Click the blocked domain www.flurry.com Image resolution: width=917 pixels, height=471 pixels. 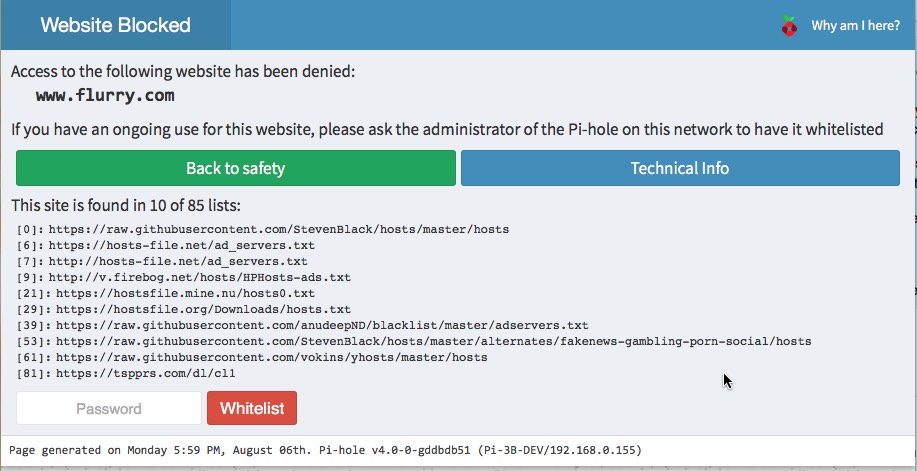point(105,95)
